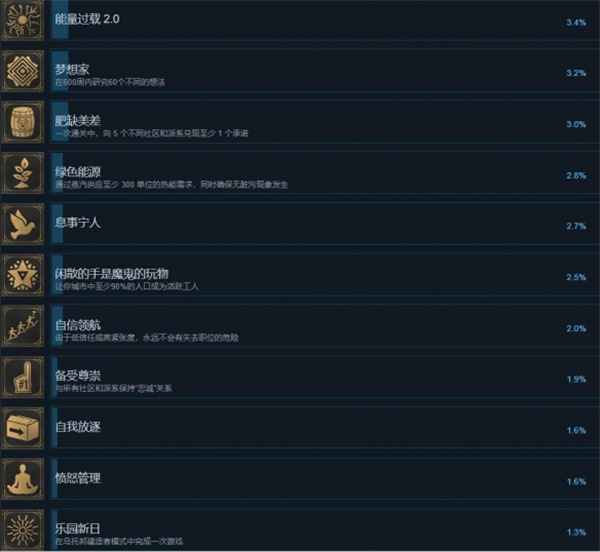Open the 梦想家 achievement title
Viewport: 600px width, 552px height.
pyautogui.click(x=72, y=70)
